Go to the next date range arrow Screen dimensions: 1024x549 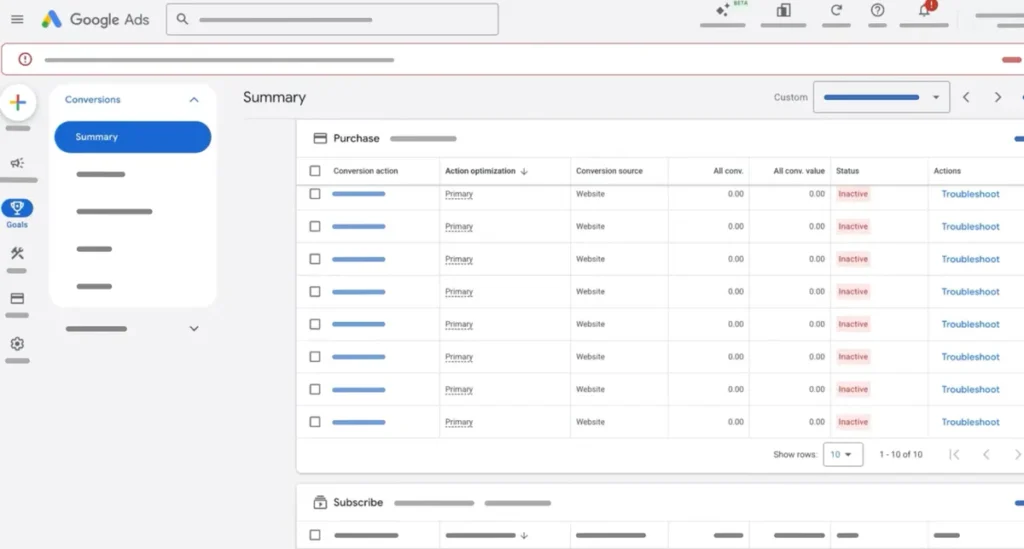click(997, 97)
